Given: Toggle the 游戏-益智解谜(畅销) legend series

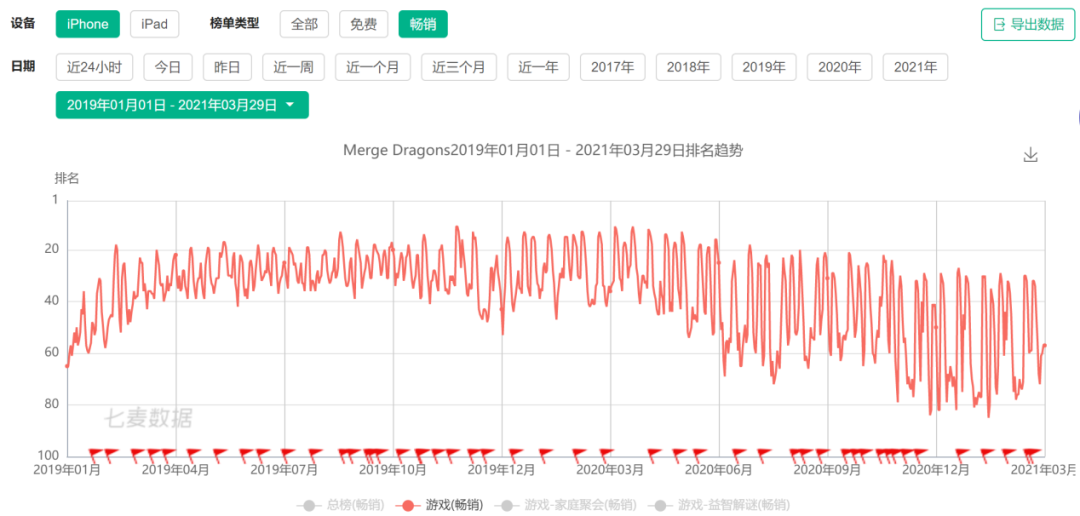Looking at the screenshot, I should [720, 505].
